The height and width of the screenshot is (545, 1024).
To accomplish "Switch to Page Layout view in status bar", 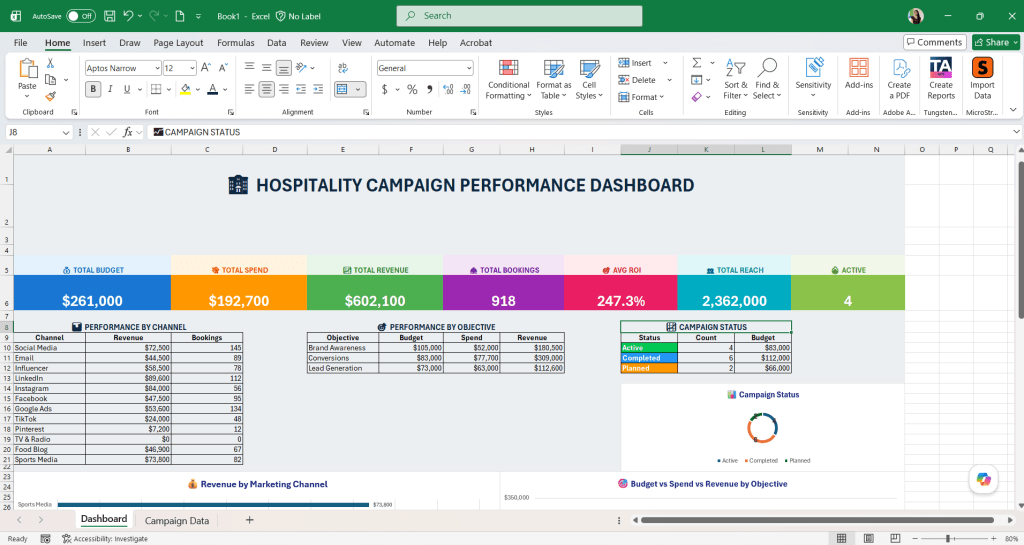I will pos(869,538).
